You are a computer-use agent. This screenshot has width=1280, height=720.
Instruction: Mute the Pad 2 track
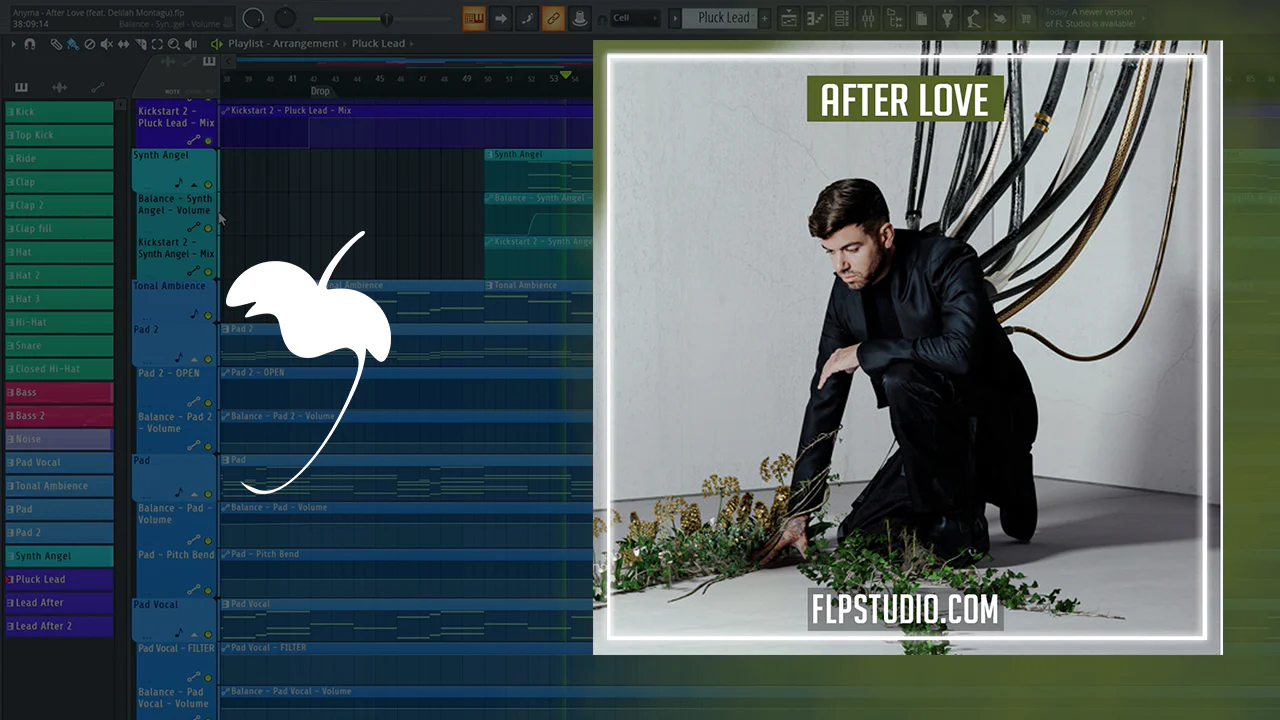208,357
